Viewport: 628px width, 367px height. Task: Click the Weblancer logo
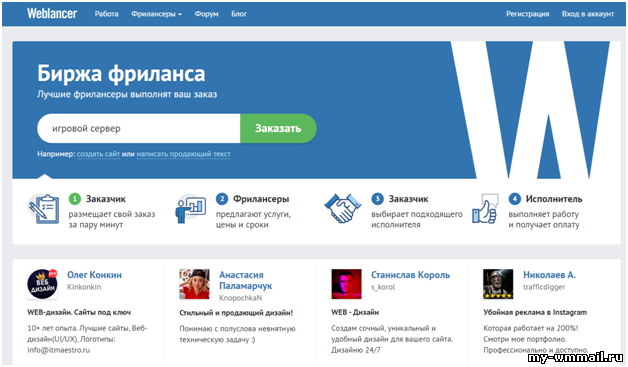[x=52, y=14]
